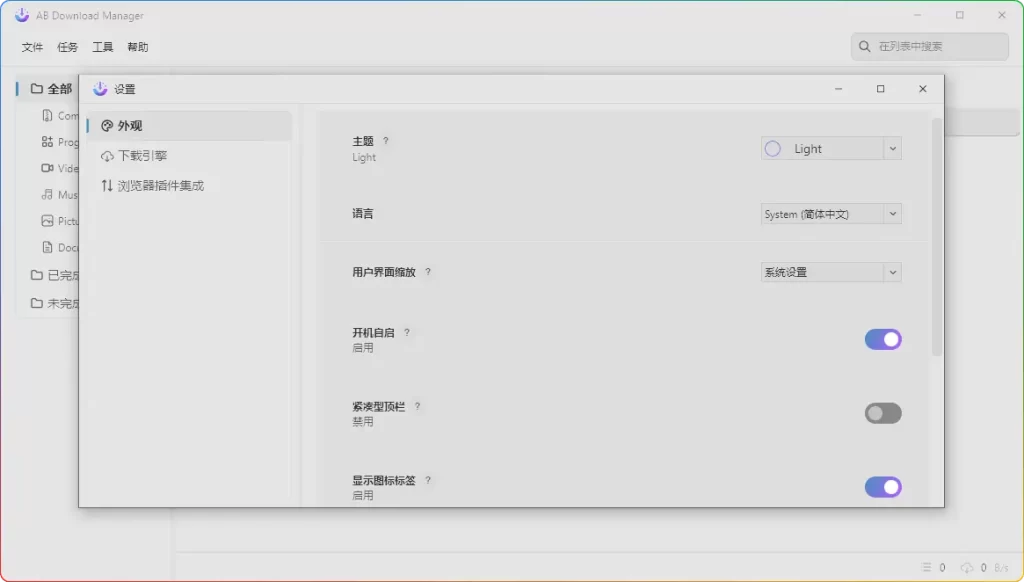Viewport: 1024px width, 582px height.
Task: Click the documents icon in sidebar
Action: point(47,247)
